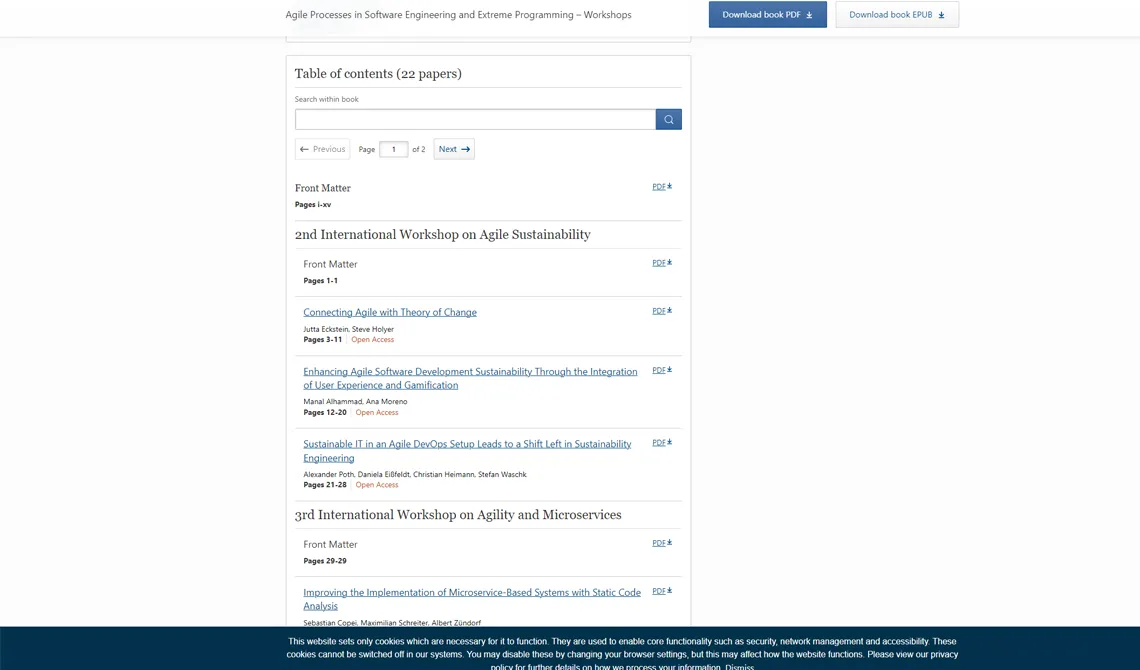Click the Open Access label for Pages 3-11
The width and height of the screenshot is (1140, 670).
click(x=372, y=339)
